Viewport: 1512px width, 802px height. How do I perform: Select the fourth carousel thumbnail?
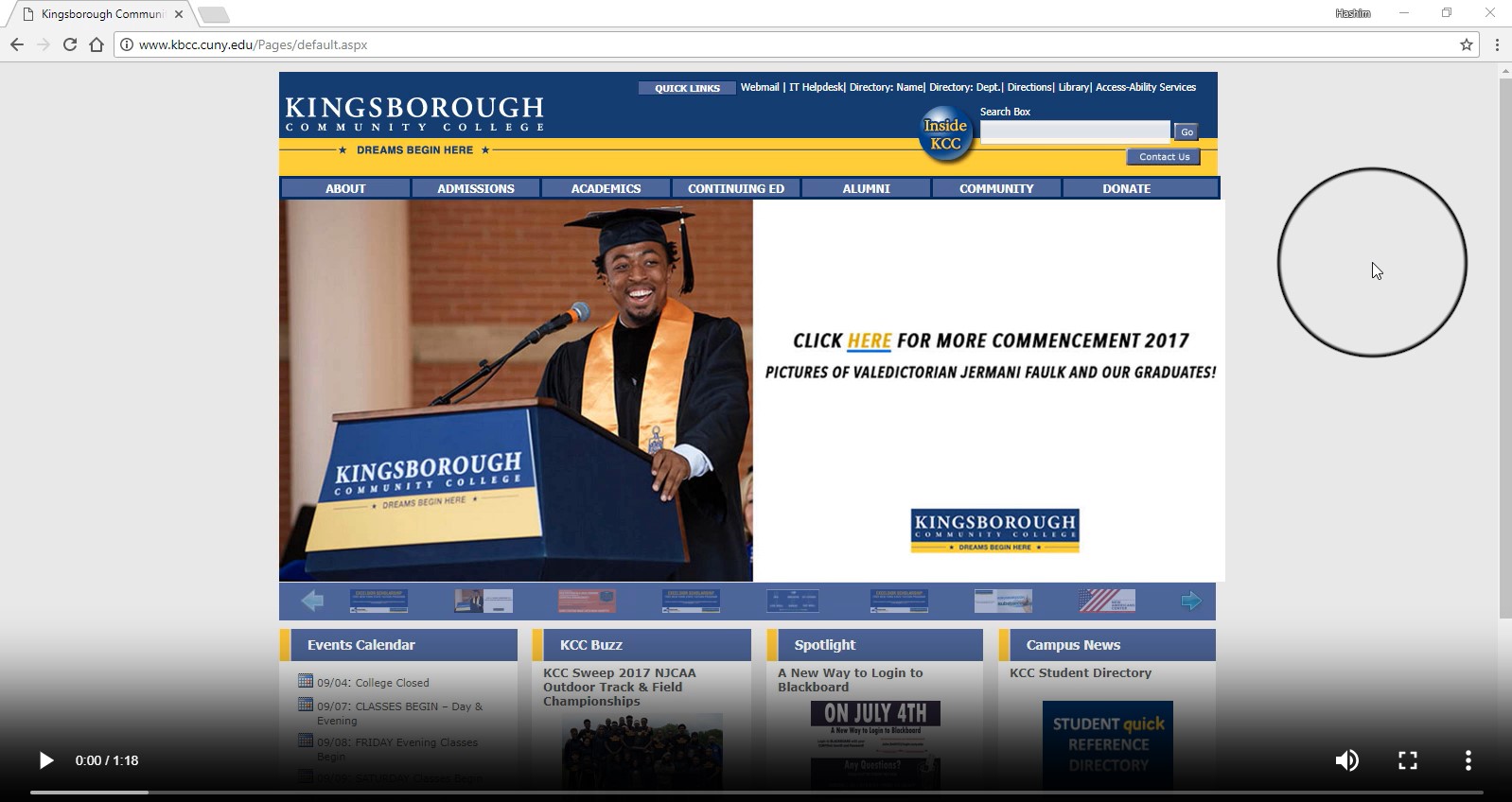click(691, 601)
